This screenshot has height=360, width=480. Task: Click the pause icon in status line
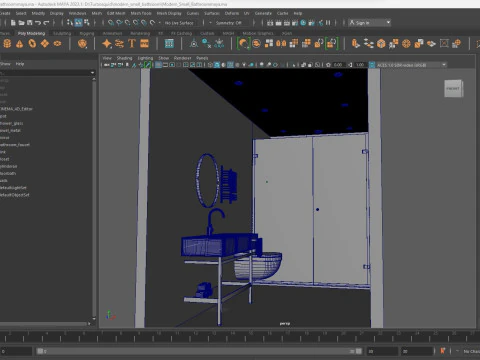[x=328, y=23]
